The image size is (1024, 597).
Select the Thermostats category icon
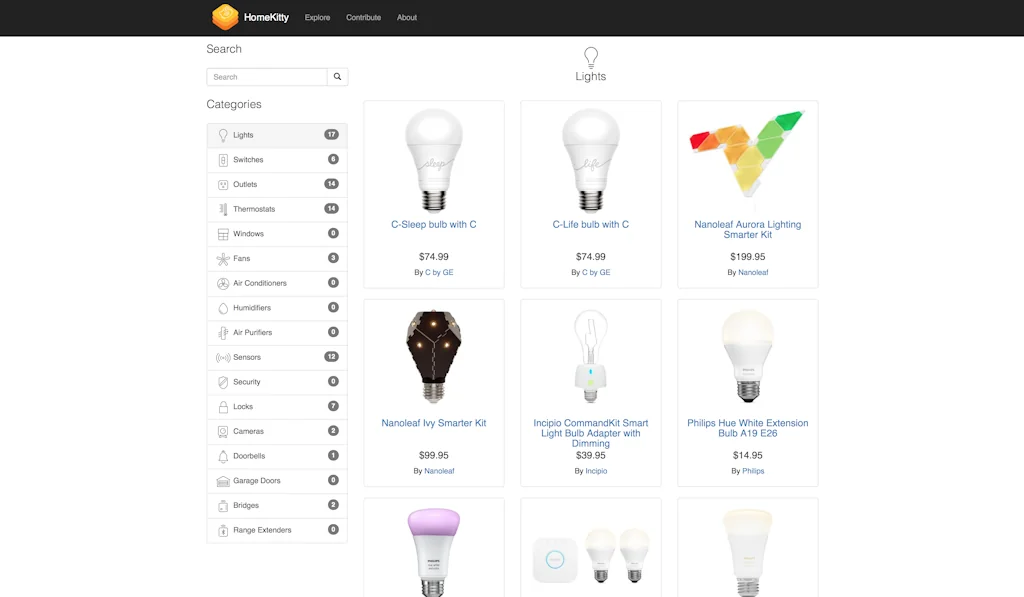(x=223, y=209)
